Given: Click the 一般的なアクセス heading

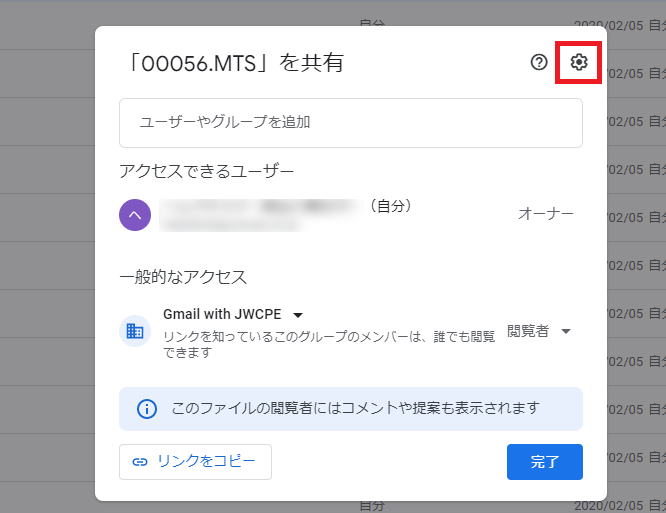Looking at the screenshot, I should 183,277.
